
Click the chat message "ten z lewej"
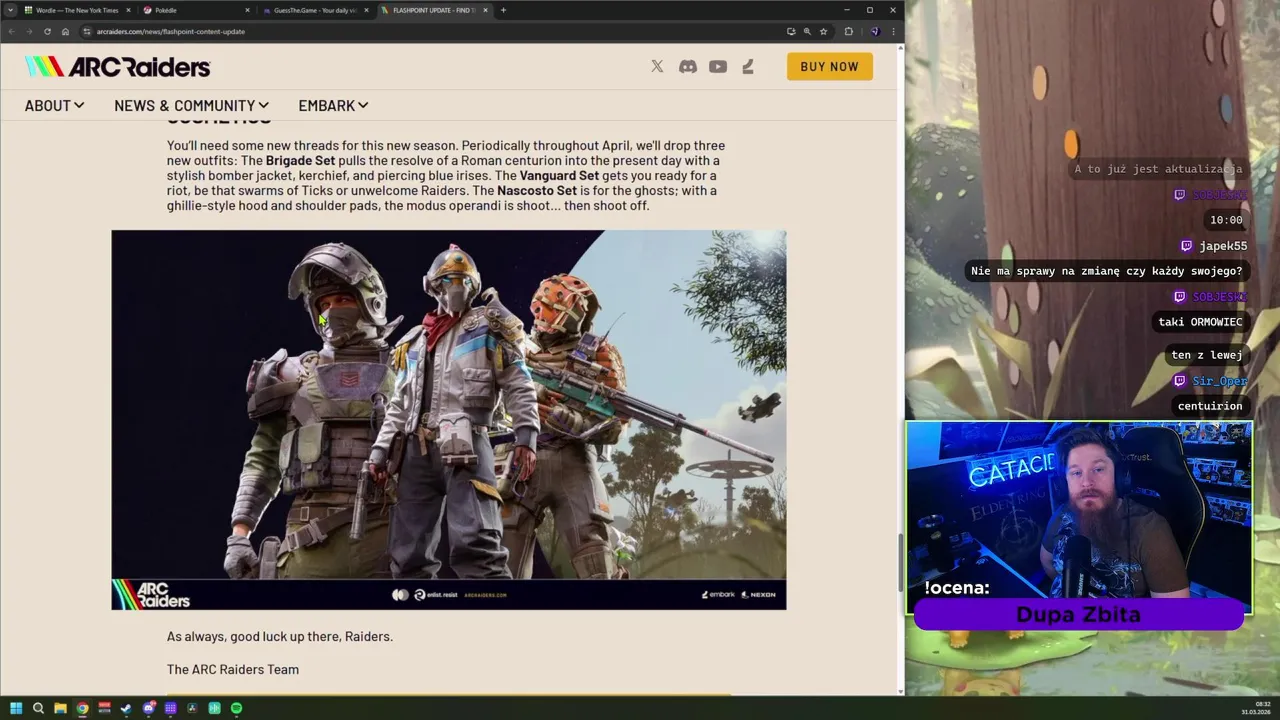(x=1207, y=355)
